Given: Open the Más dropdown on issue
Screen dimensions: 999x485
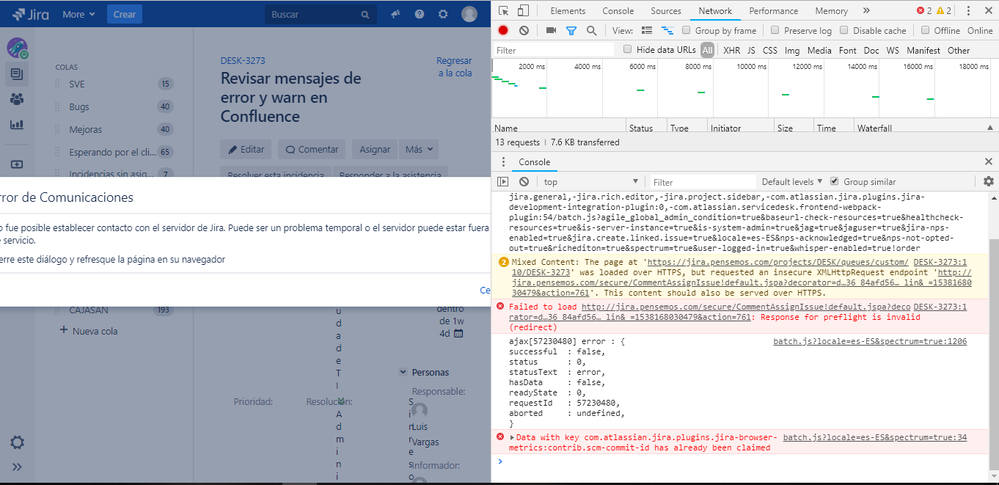Looking at the screenshot, I should tap(419, 149).
